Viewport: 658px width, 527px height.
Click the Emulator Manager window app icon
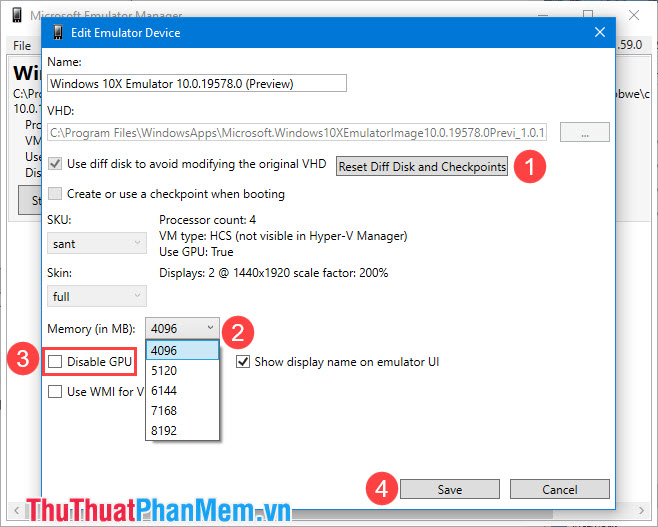pyautogui.click(x=17, y=15)
